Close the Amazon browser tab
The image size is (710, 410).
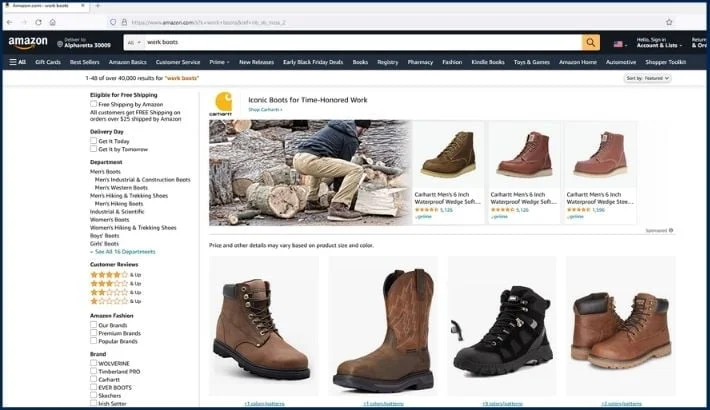[x=83, y=5]
